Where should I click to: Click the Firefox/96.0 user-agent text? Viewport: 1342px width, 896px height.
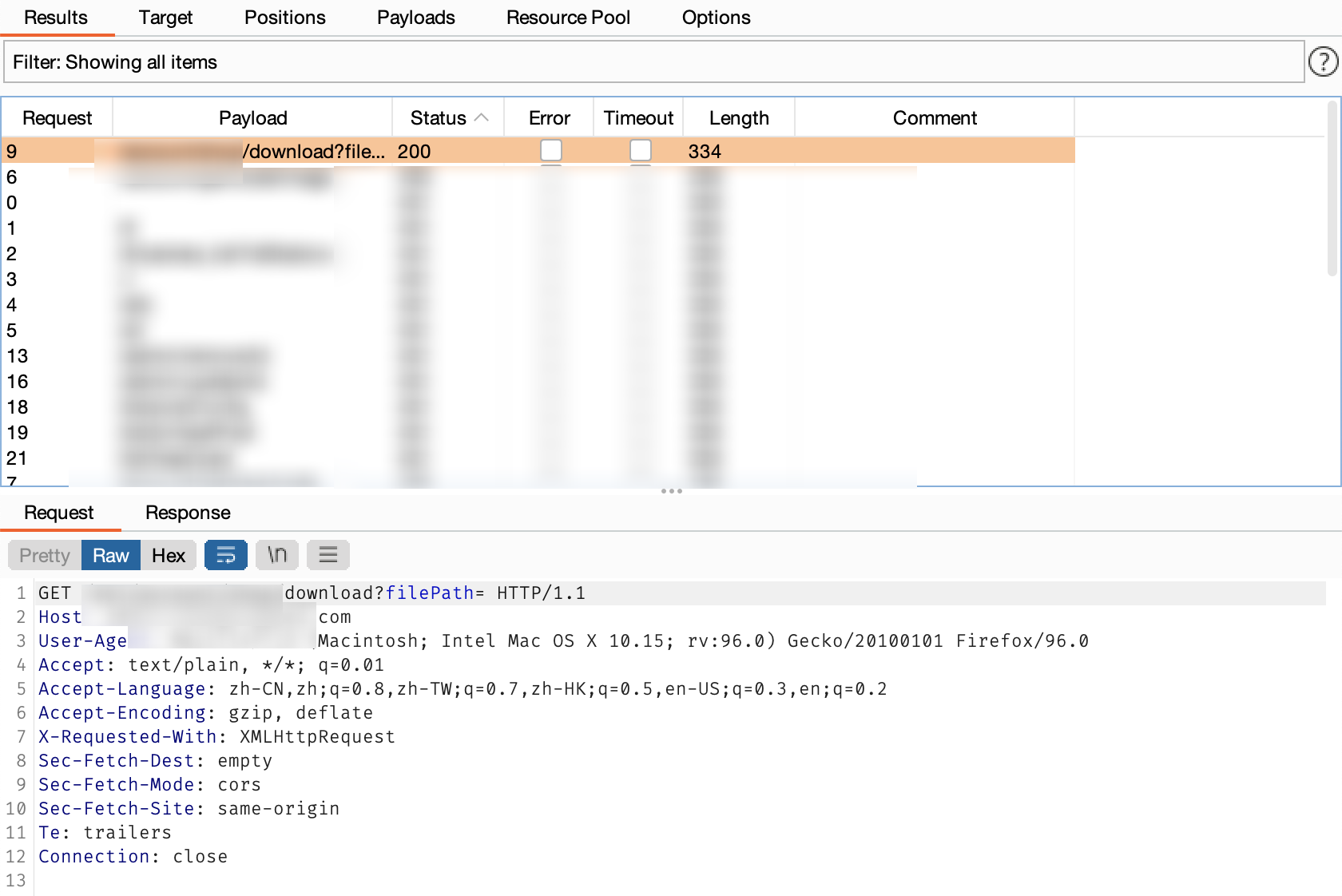[x=1022, y=641]
